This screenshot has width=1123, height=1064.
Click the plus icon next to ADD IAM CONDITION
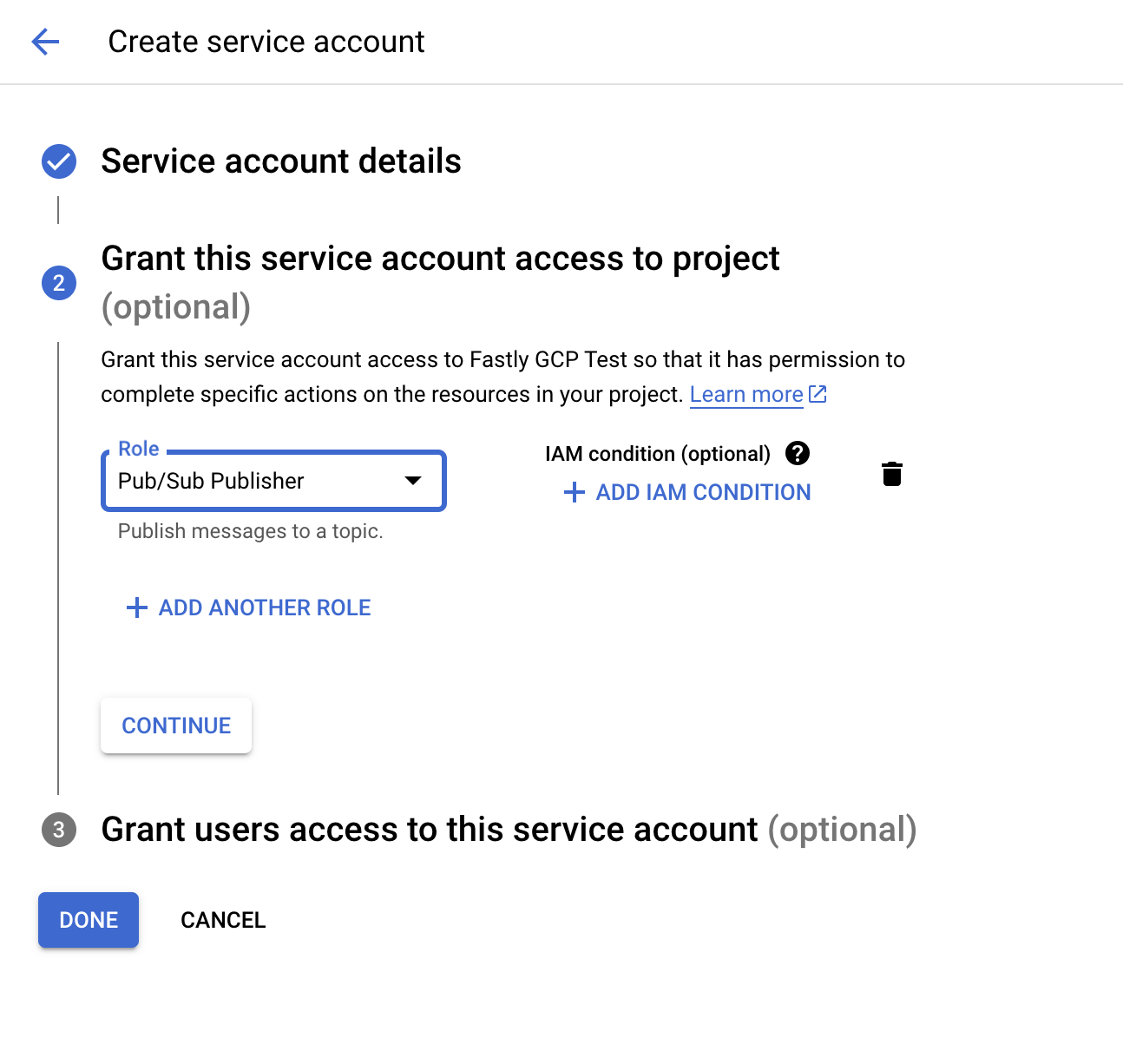573,492
